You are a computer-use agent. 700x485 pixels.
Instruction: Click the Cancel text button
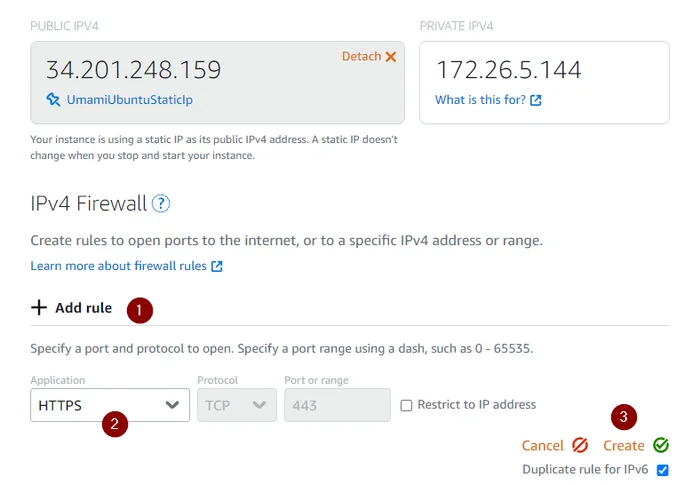tap(543, 445)
